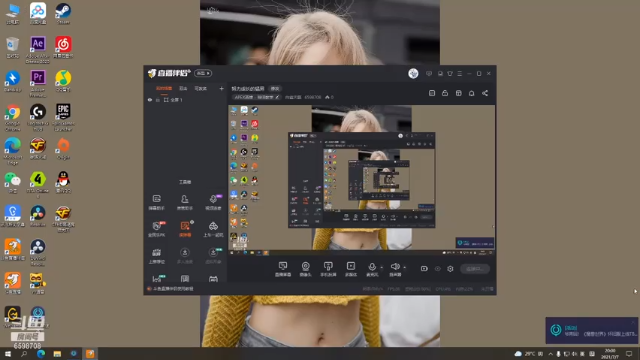Viewport: 640px width, 360px height.
Task: Open the skin shirt icon in title bar
Action: pyautogui.click(x=450, y=73)
